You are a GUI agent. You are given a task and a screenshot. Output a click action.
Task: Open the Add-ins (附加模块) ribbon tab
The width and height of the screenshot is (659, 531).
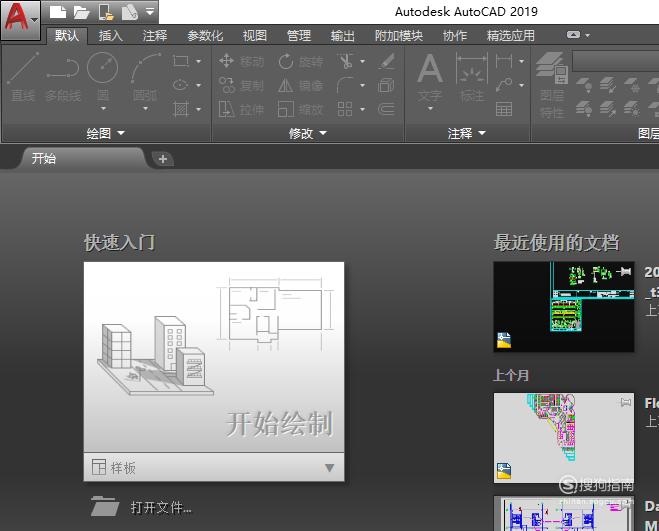pos(399,36)
